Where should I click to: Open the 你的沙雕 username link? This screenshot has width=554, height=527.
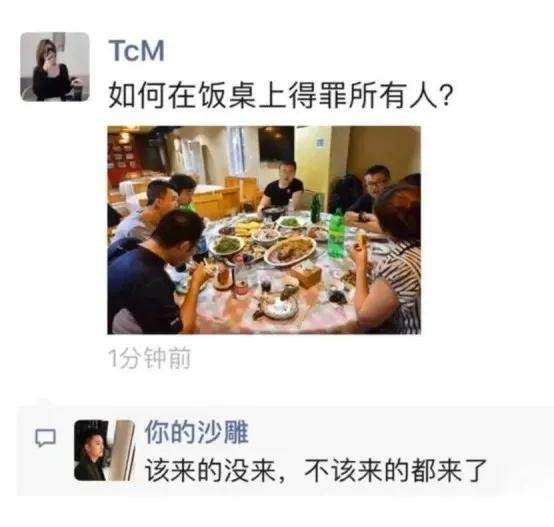(196, 432)
